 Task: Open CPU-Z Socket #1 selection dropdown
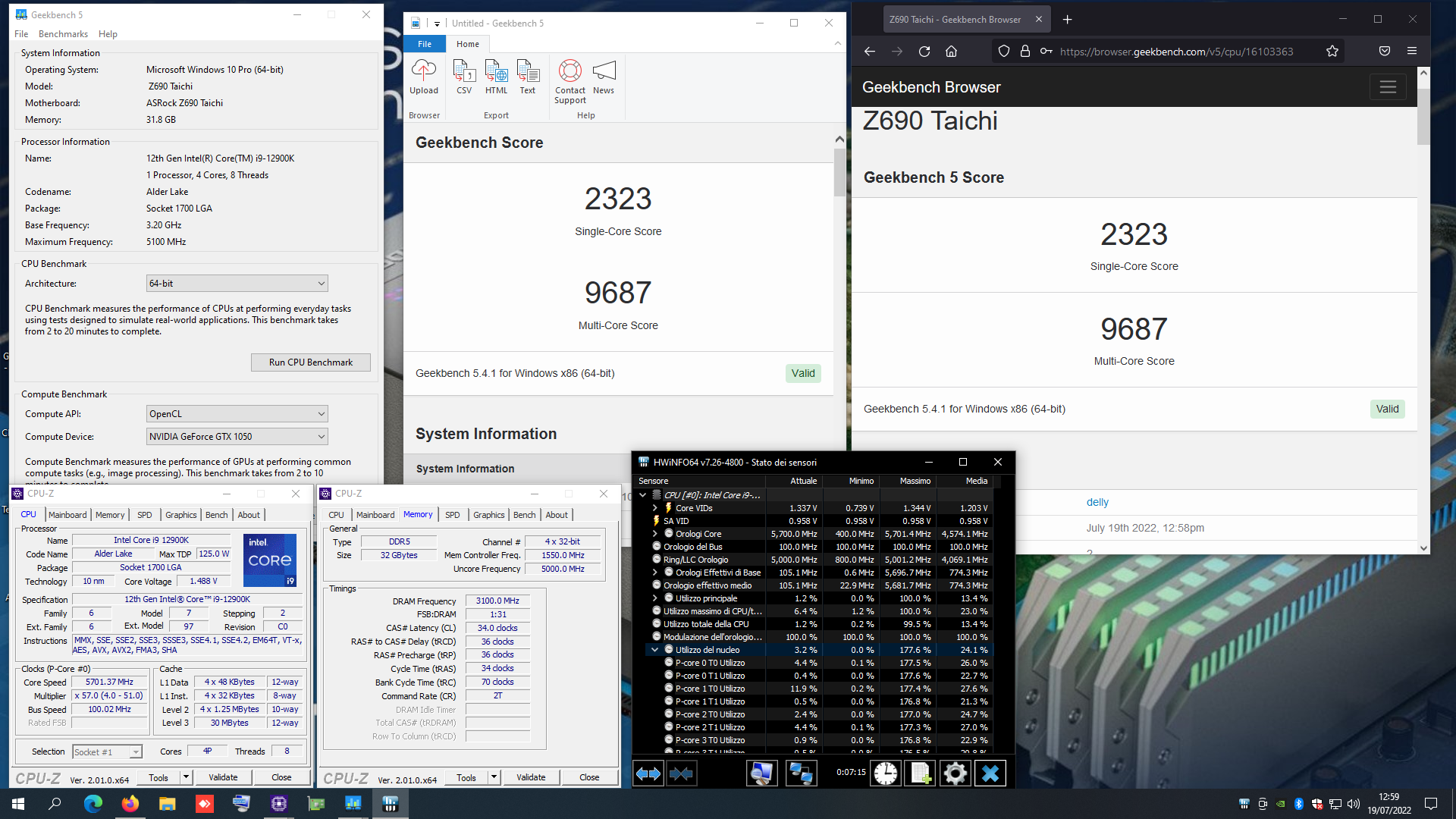[x=107, y=752]
